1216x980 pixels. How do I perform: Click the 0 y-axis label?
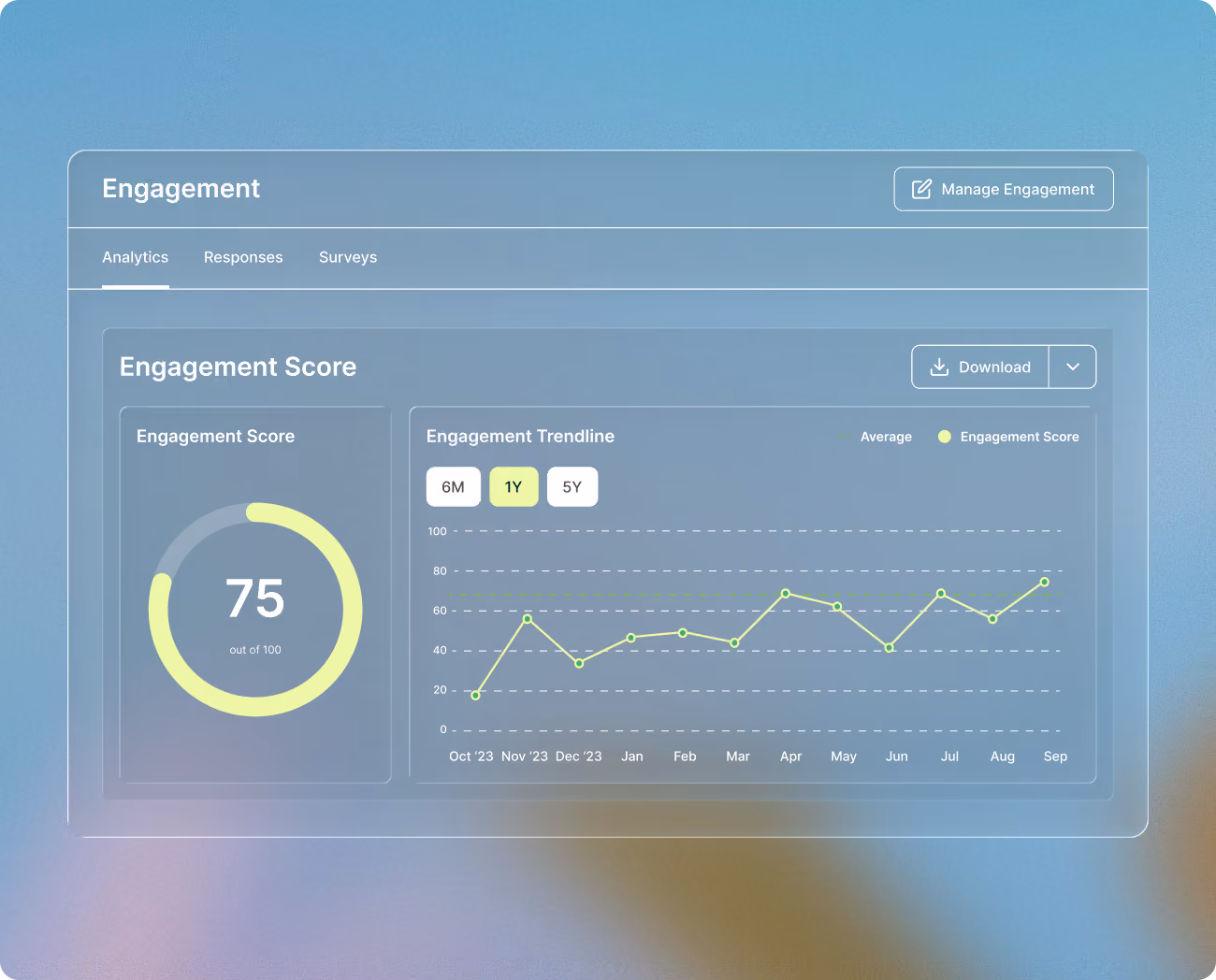point(443,729)
